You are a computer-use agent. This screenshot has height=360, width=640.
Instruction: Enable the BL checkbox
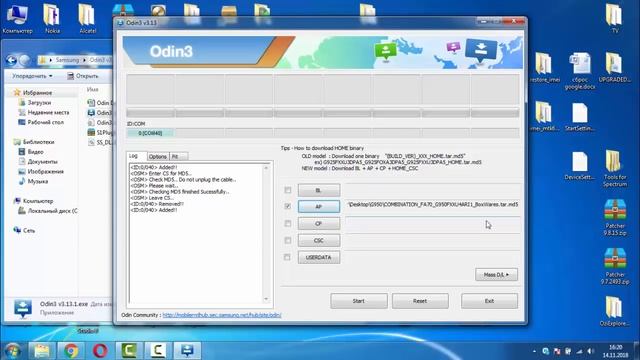click(288, 190)
